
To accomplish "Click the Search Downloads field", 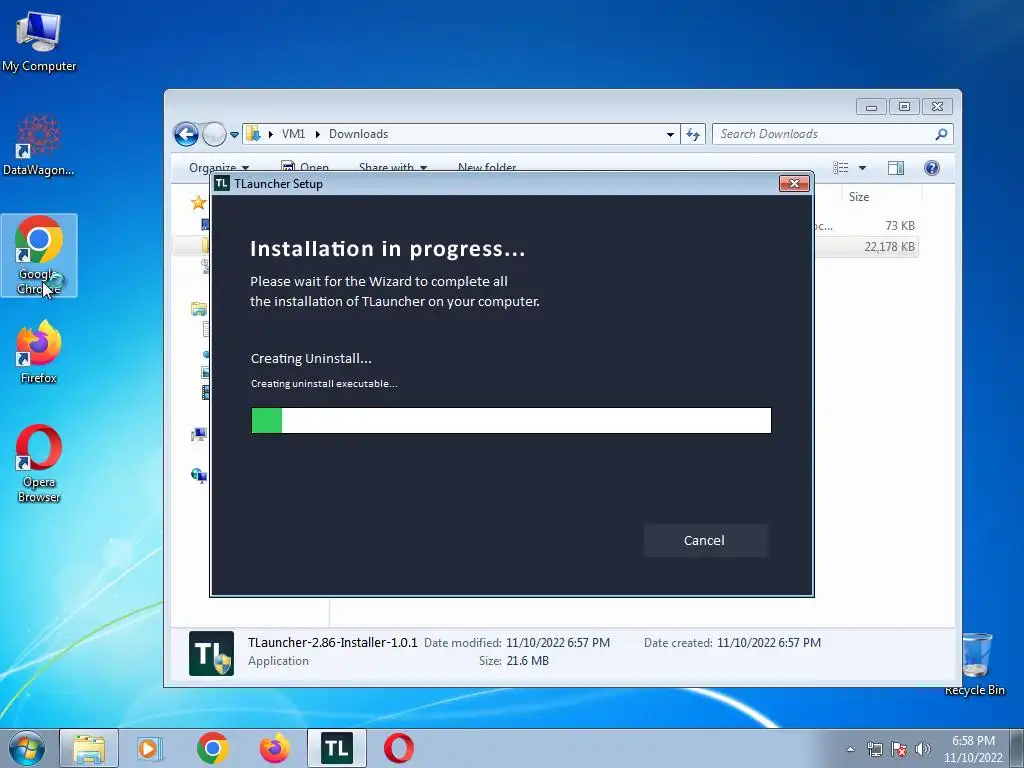I will click(x=833, y=134).
